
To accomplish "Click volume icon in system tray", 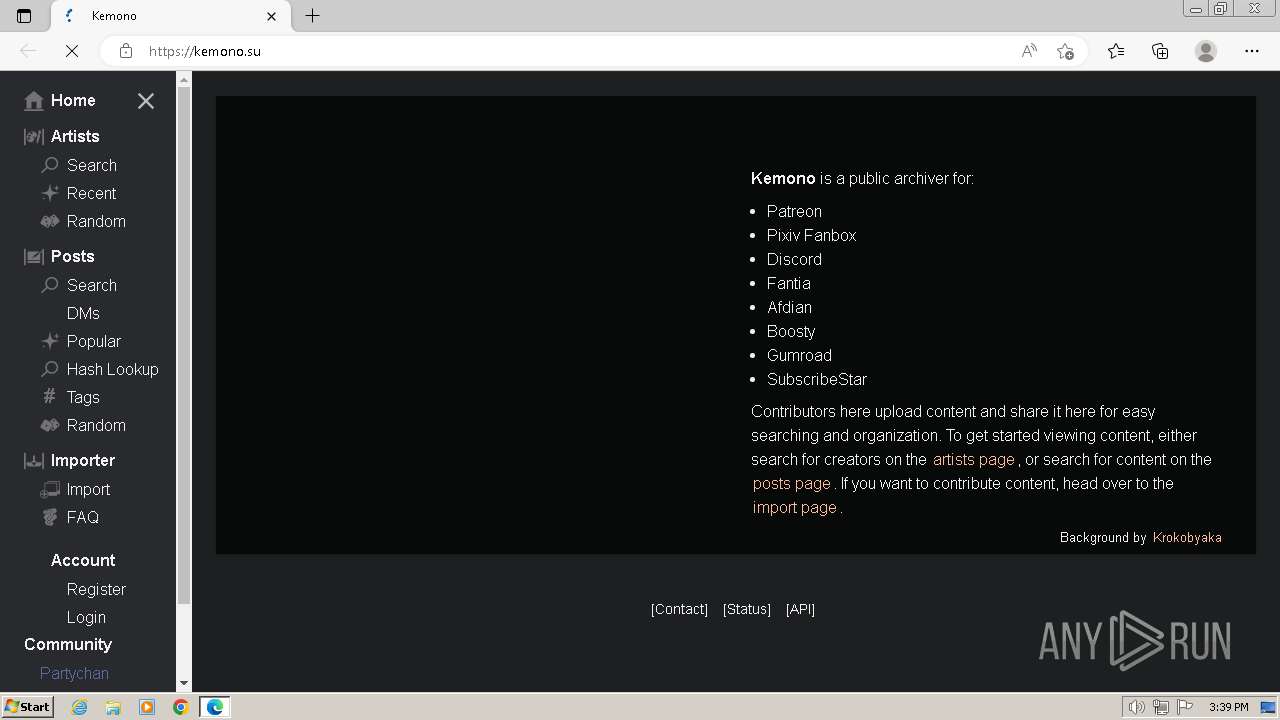I will [1136, 707].
